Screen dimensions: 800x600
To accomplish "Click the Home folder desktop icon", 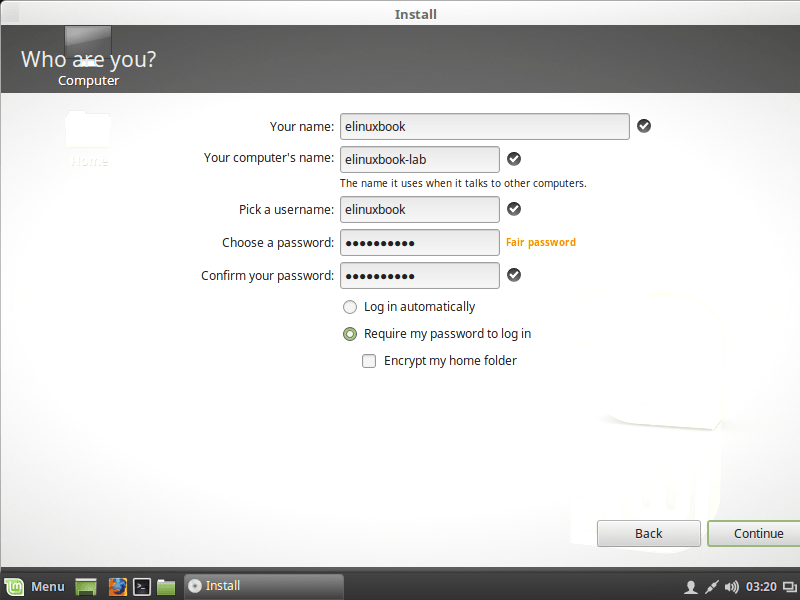I will [88, 139].
